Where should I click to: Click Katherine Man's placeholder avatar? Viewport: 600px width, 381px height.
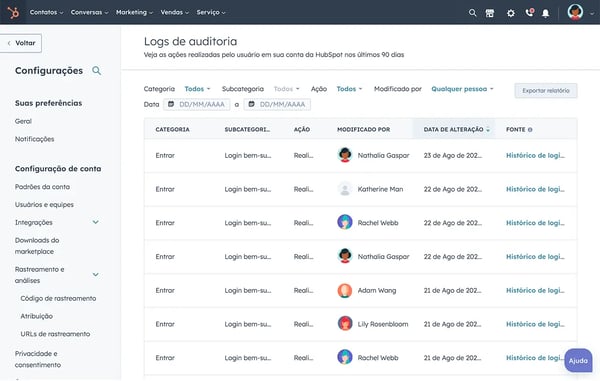pyautogui.click(x=345, y=189)
